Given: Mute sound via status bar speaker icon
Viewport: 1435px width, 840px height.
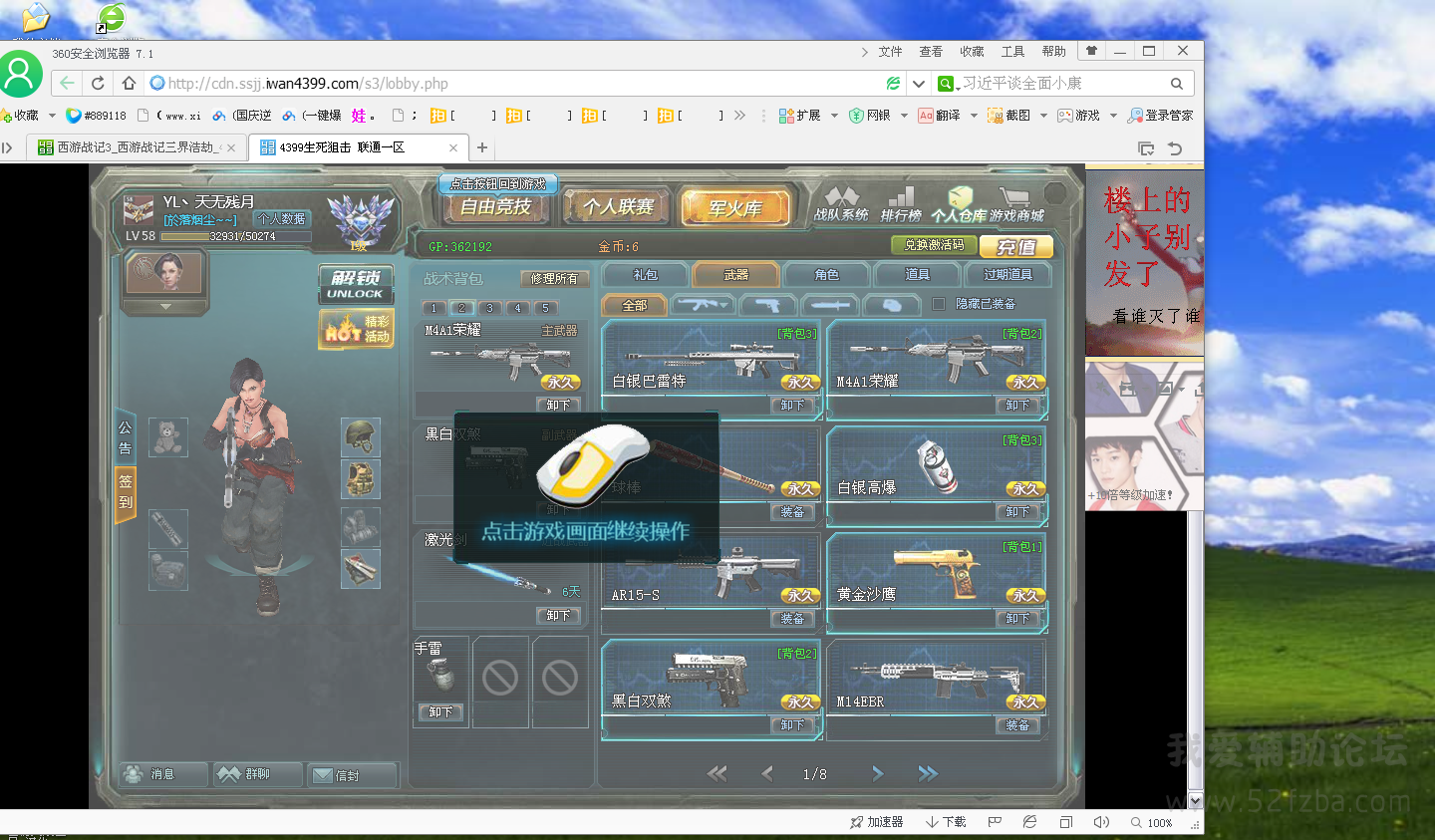Looking at the screenshot, I should (1101, 822).
